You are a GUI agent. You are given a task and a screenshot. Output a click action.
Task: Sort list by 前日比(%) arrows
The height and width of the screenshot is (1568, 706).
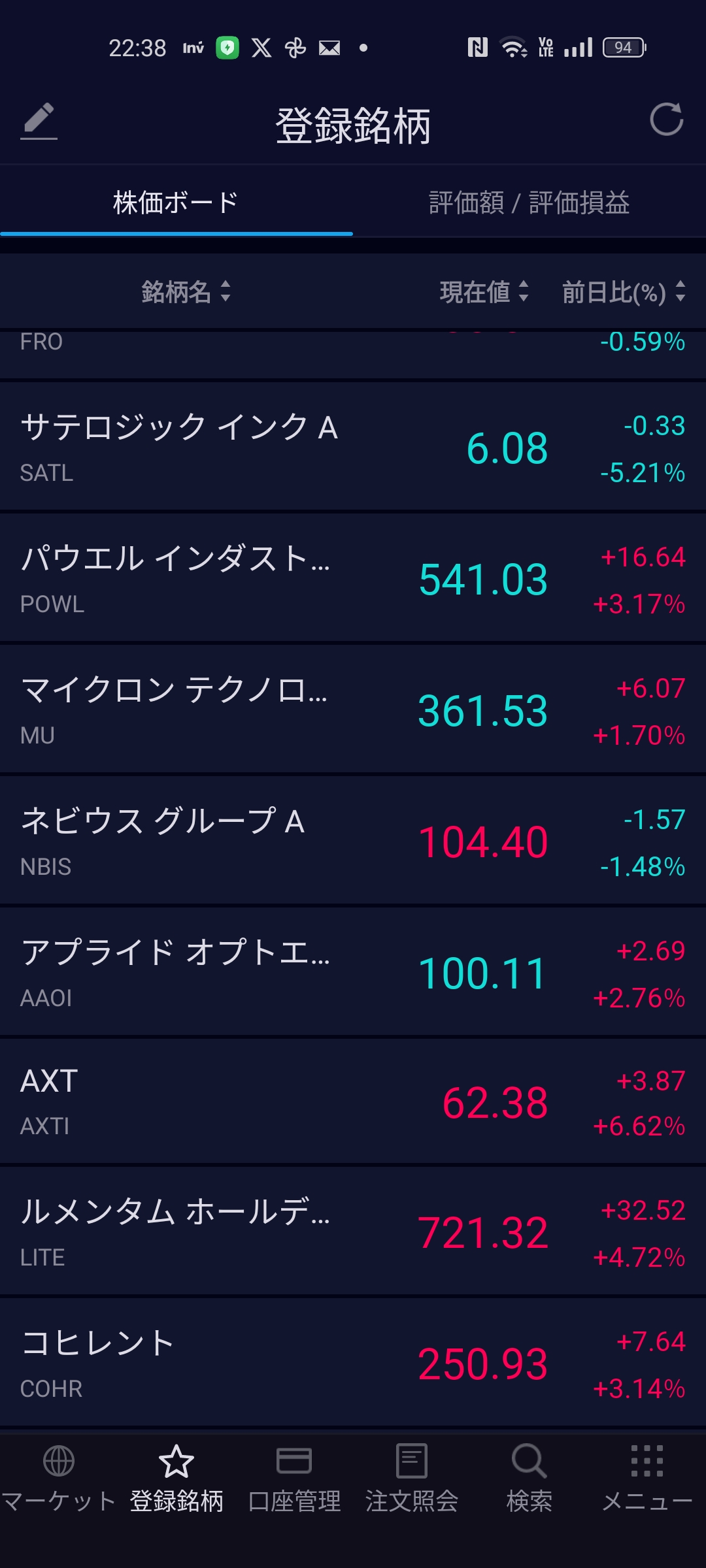click(681, 291)
